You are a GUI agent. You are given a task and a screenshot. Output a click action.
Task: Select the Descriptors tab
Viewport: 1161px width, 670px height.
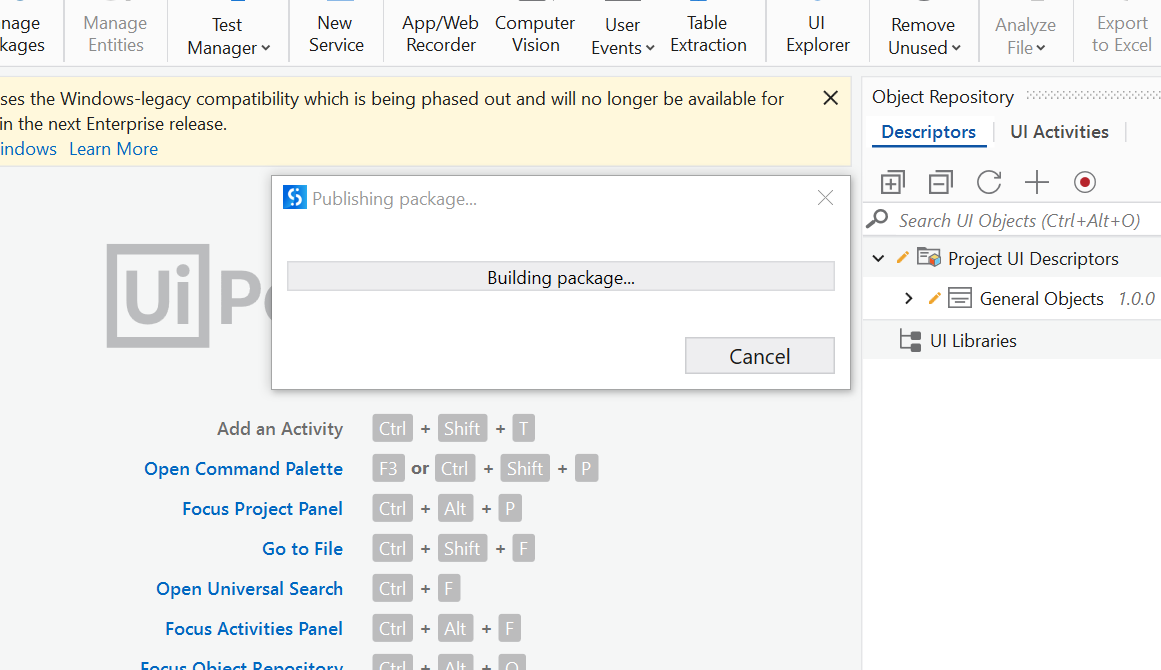928,132
